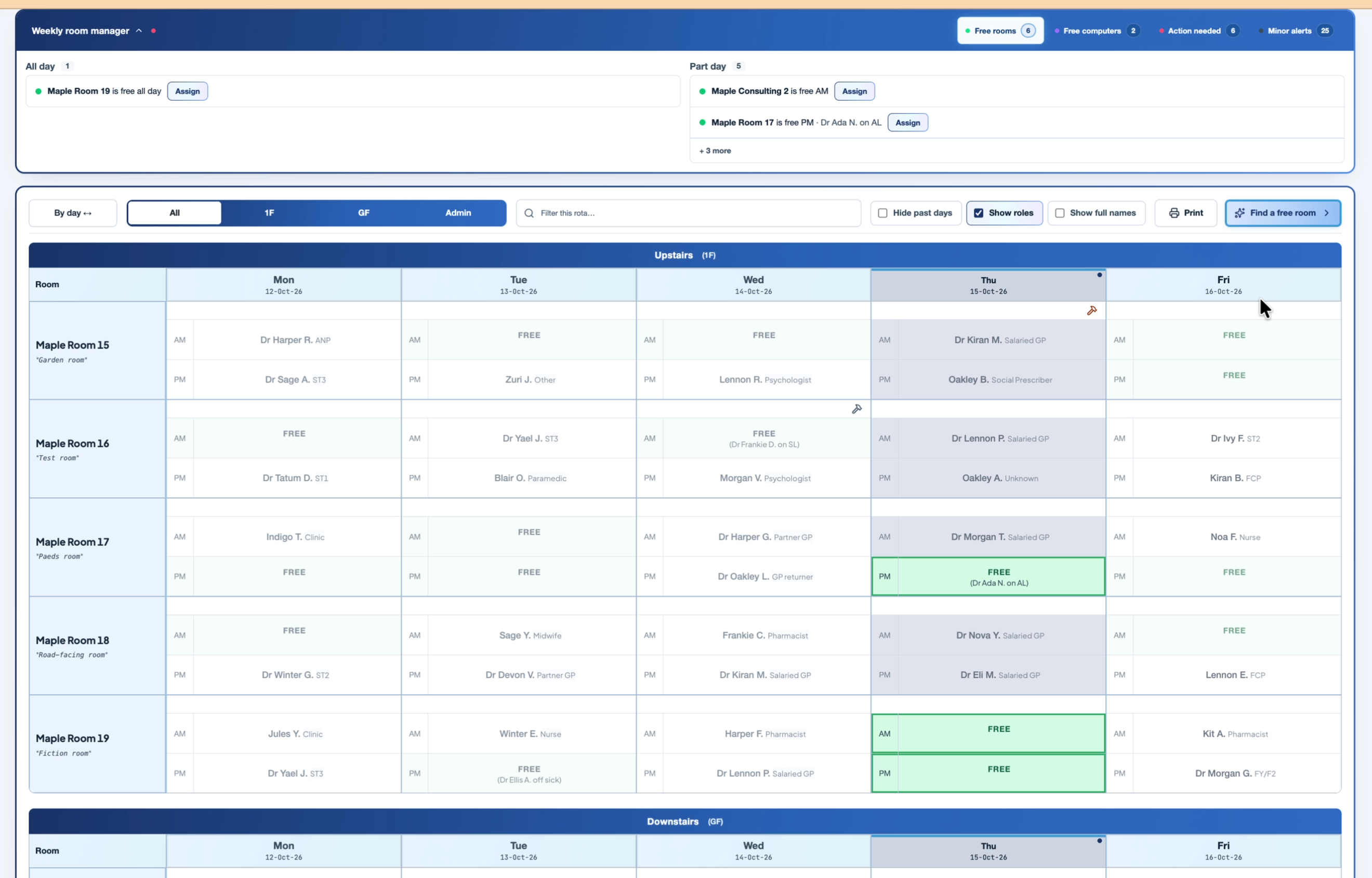Open the Free rooms filter pill
This screenshot has width=1372, height=878.
point(999,31)
